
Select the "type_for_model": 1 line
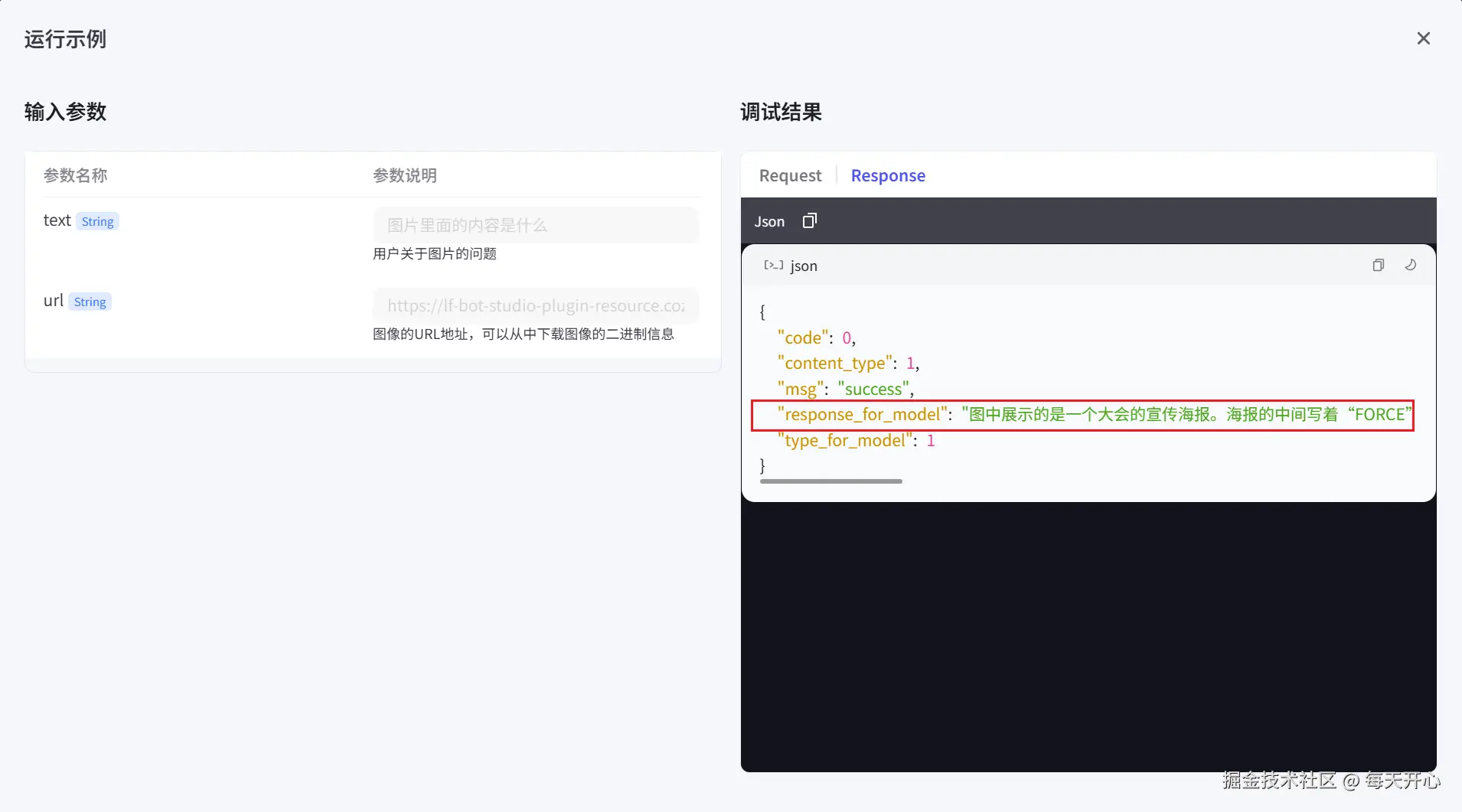click(x=856, y=440)
